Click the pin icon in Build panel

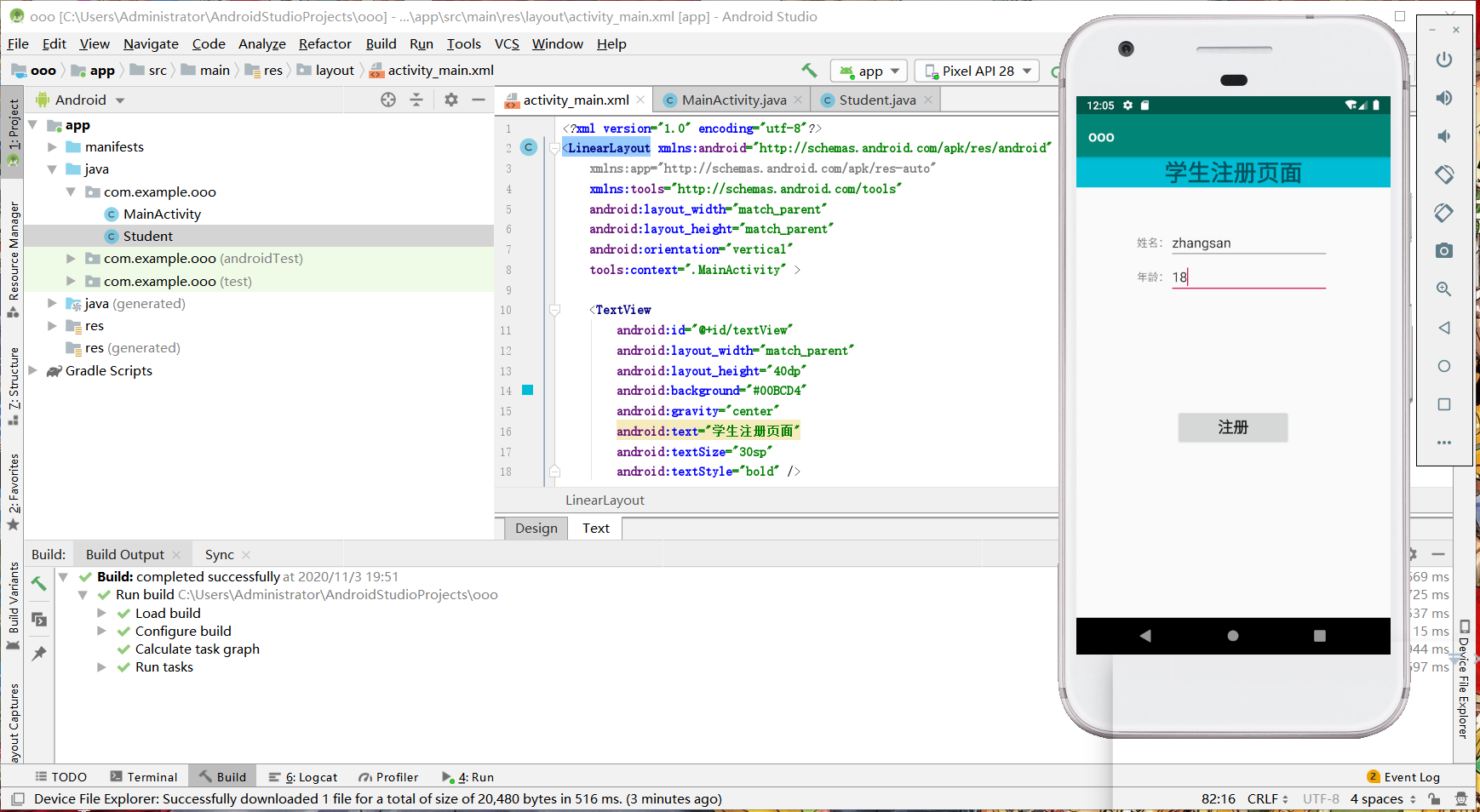coord(39,654)
